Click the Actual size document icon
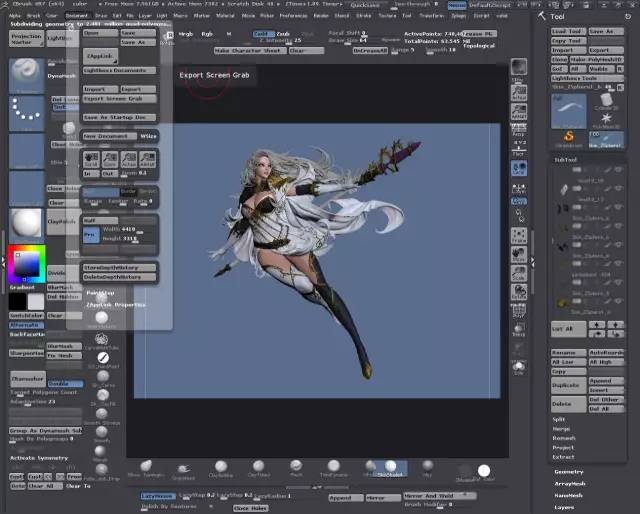This screenshot has width=640, height=514. pyautogui.click(x=128, y=158)
